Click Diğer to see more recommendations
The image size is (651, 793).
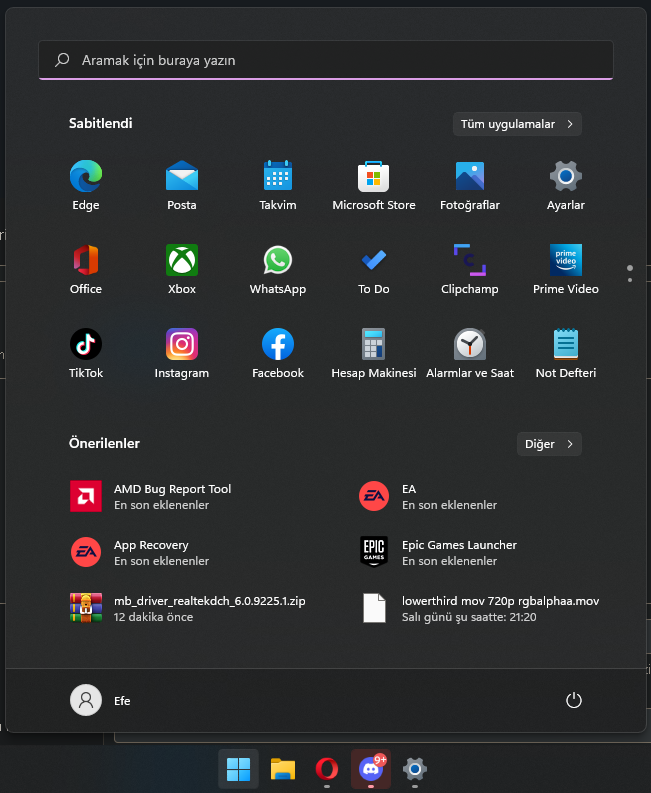point(549,444)
